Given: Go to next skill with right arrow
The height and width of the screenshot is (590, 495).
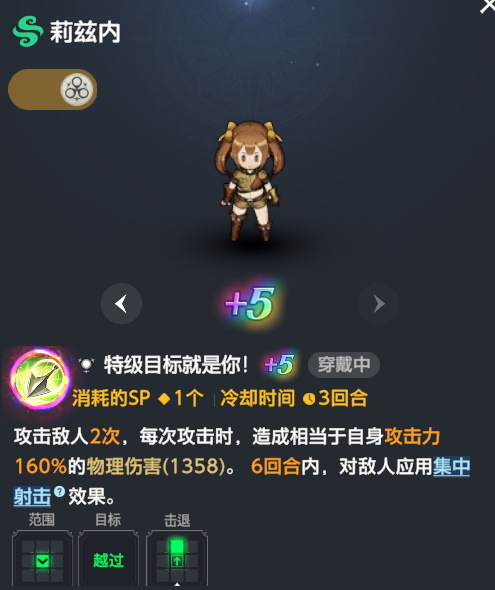Looking at the screenshot, I should coord(379,303).
